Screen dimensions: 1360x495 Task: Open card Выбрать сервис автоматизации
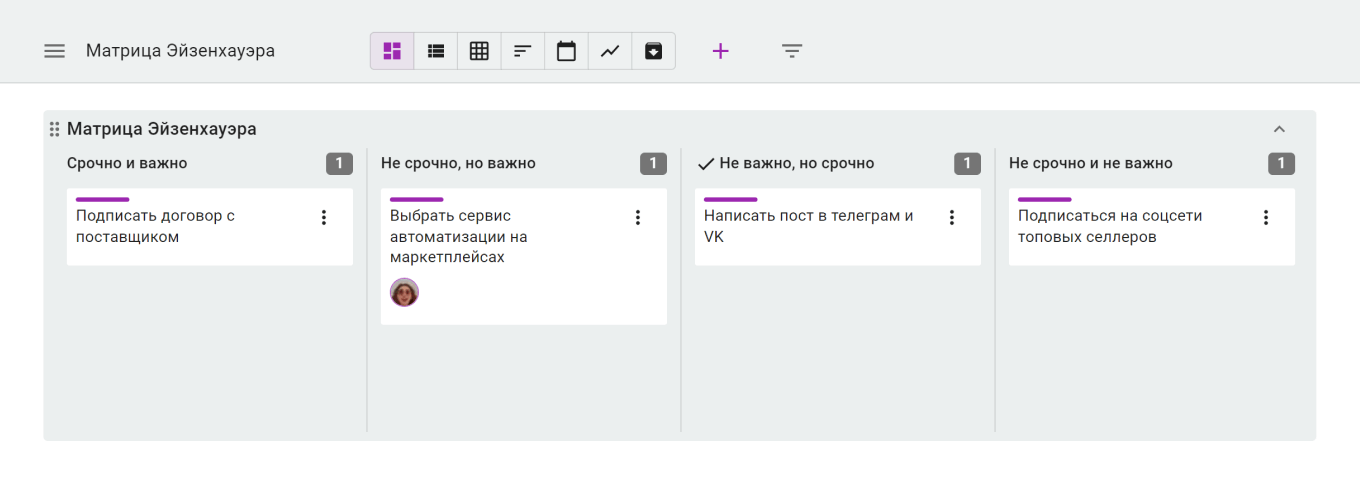tap(524, 256)
